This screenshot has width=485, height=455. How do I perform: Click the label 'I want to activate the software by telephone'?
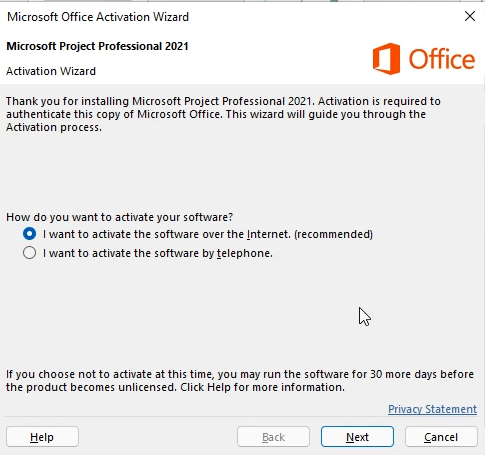click(x=158, y=253)
